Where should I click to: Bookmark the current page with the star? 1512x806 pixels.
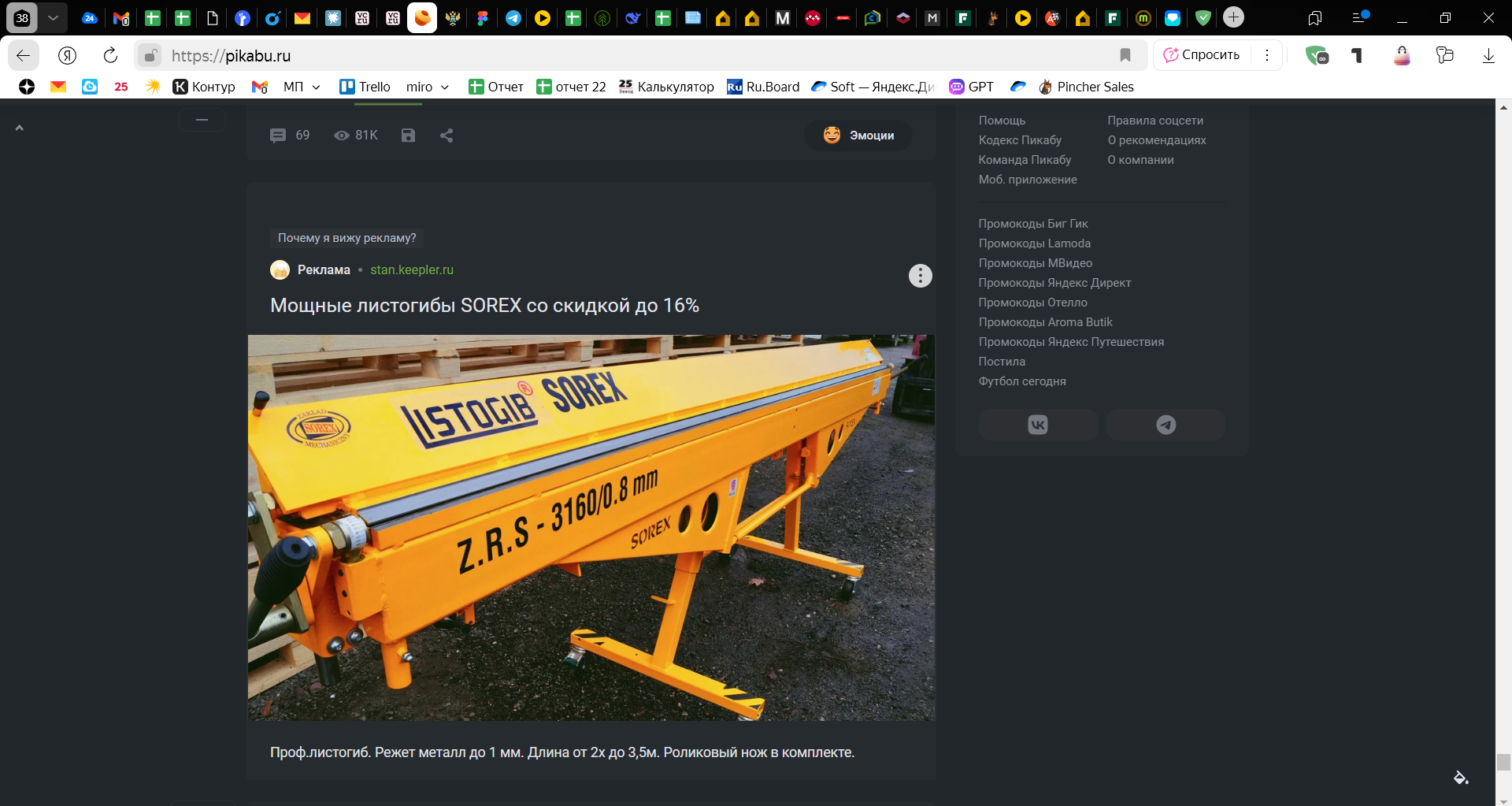coord(1125,55)
